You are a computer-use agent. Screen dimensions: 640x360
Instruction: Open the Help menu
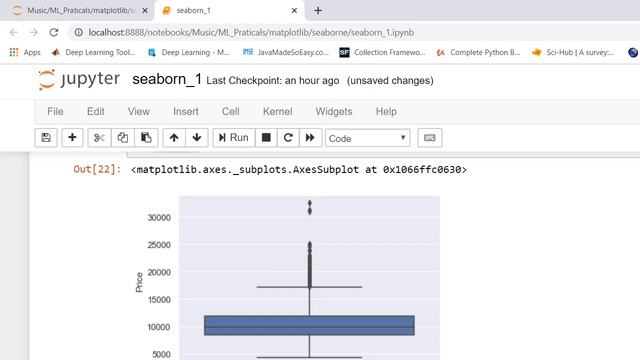point(386,111)
